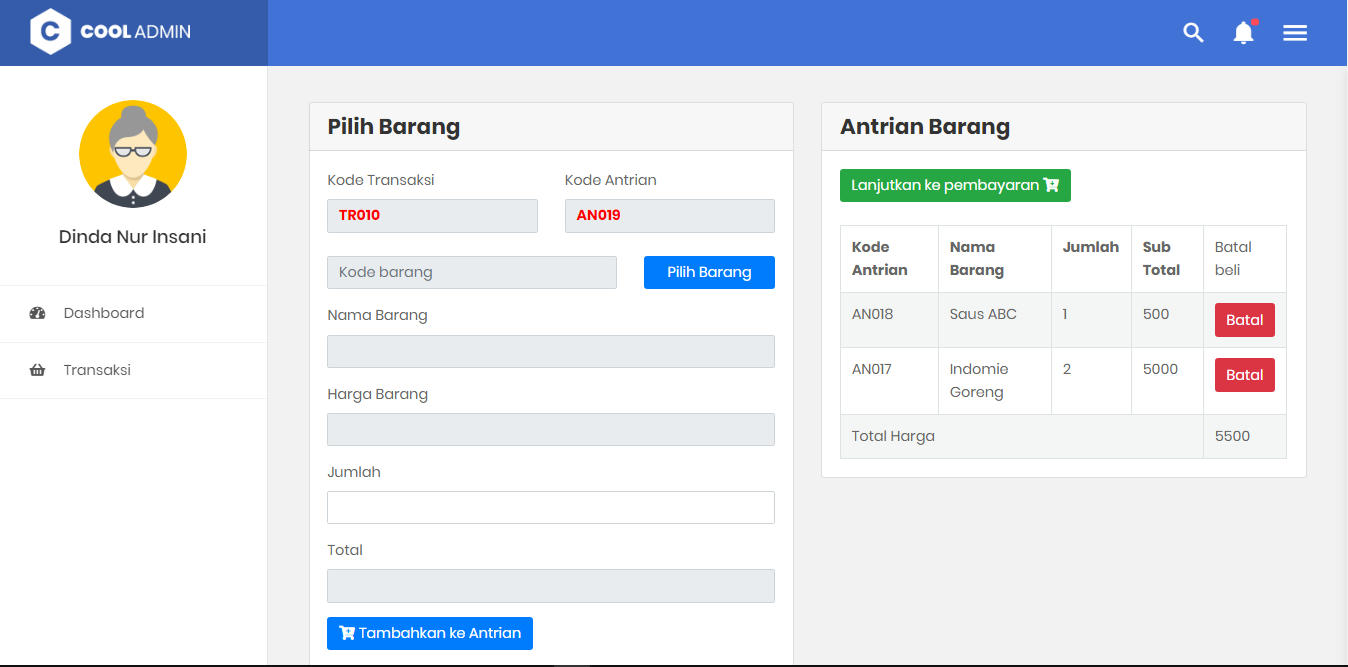Cancel the Saus ABC queue item with Batal

(x=1244, y=319)
